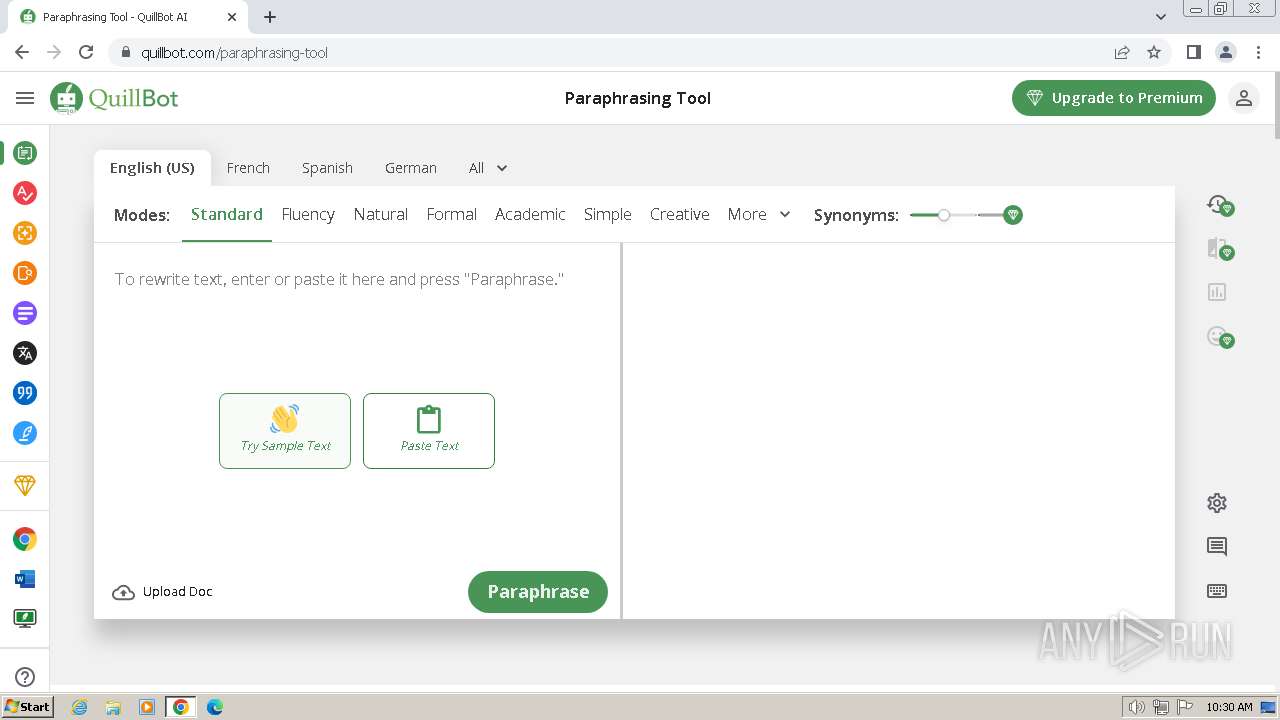This screenshot has width=1280, height=720.
Task: Expand the More modes dropdown
Action: [759, 214]
